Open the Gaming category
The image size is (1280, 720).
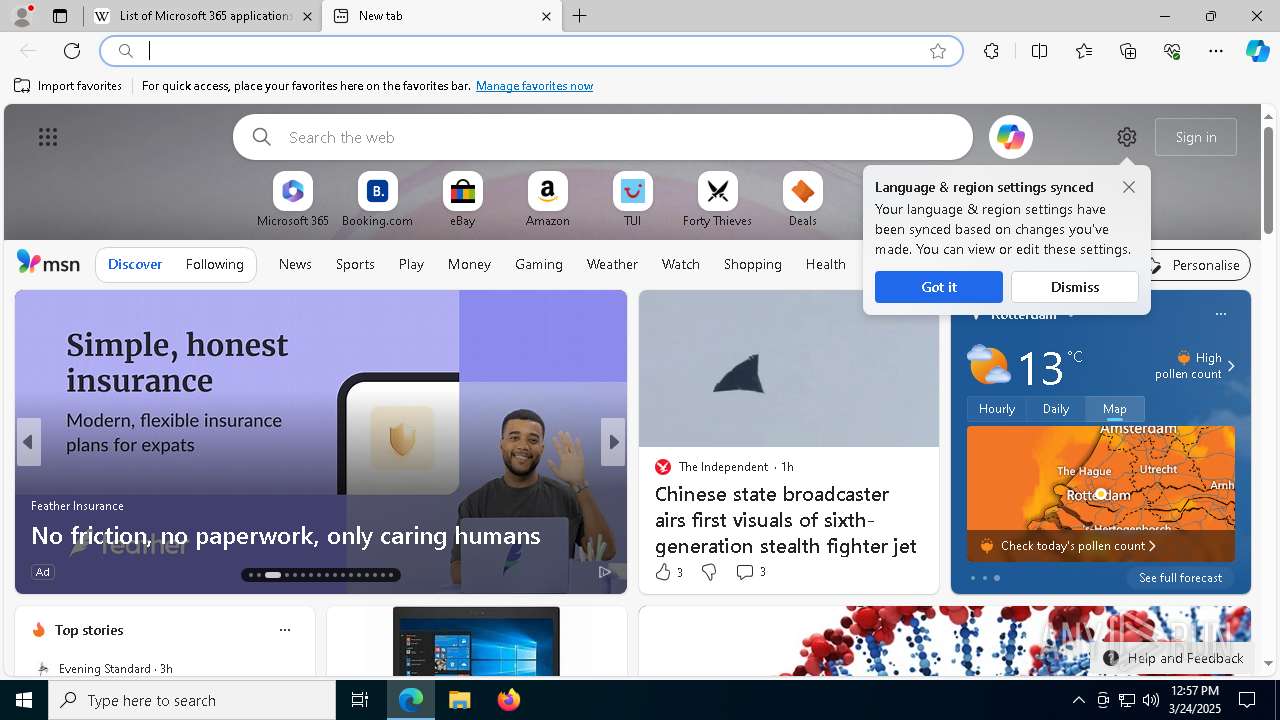coord(539,264)
